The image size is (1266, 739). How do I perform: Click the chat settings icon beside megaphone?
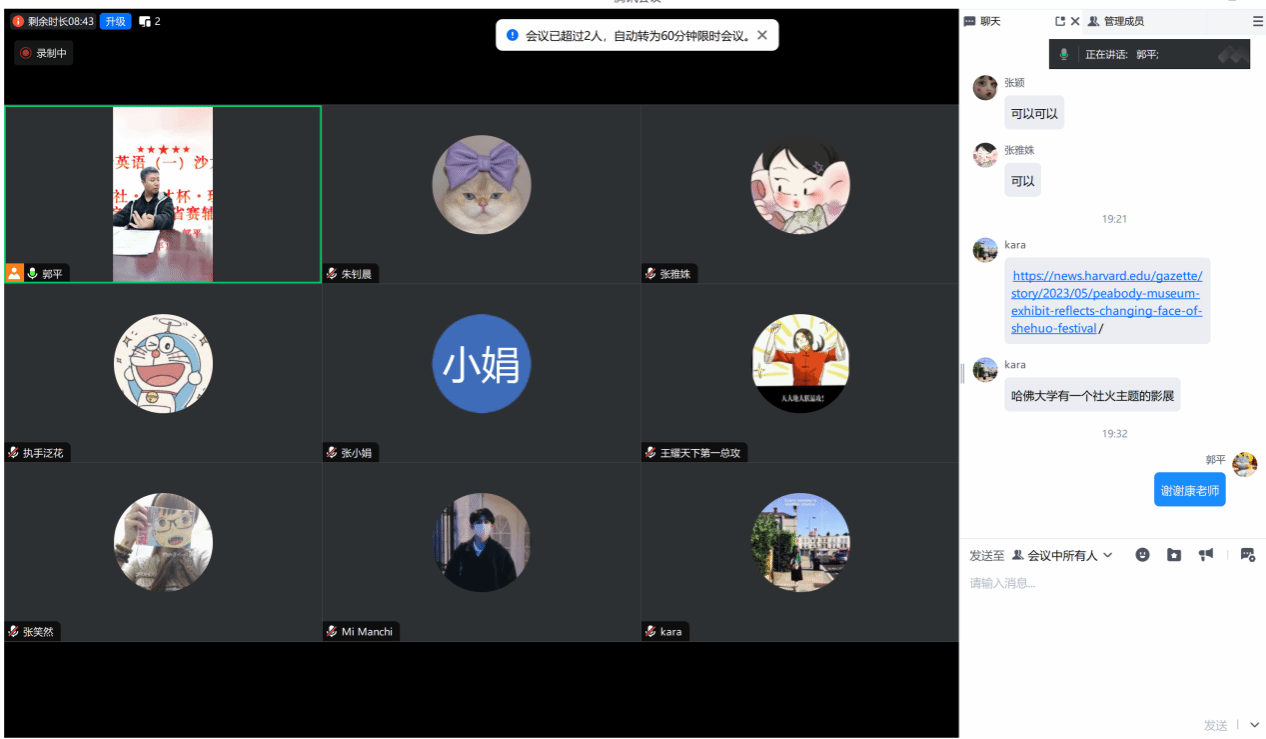[x=1247, y=555]
